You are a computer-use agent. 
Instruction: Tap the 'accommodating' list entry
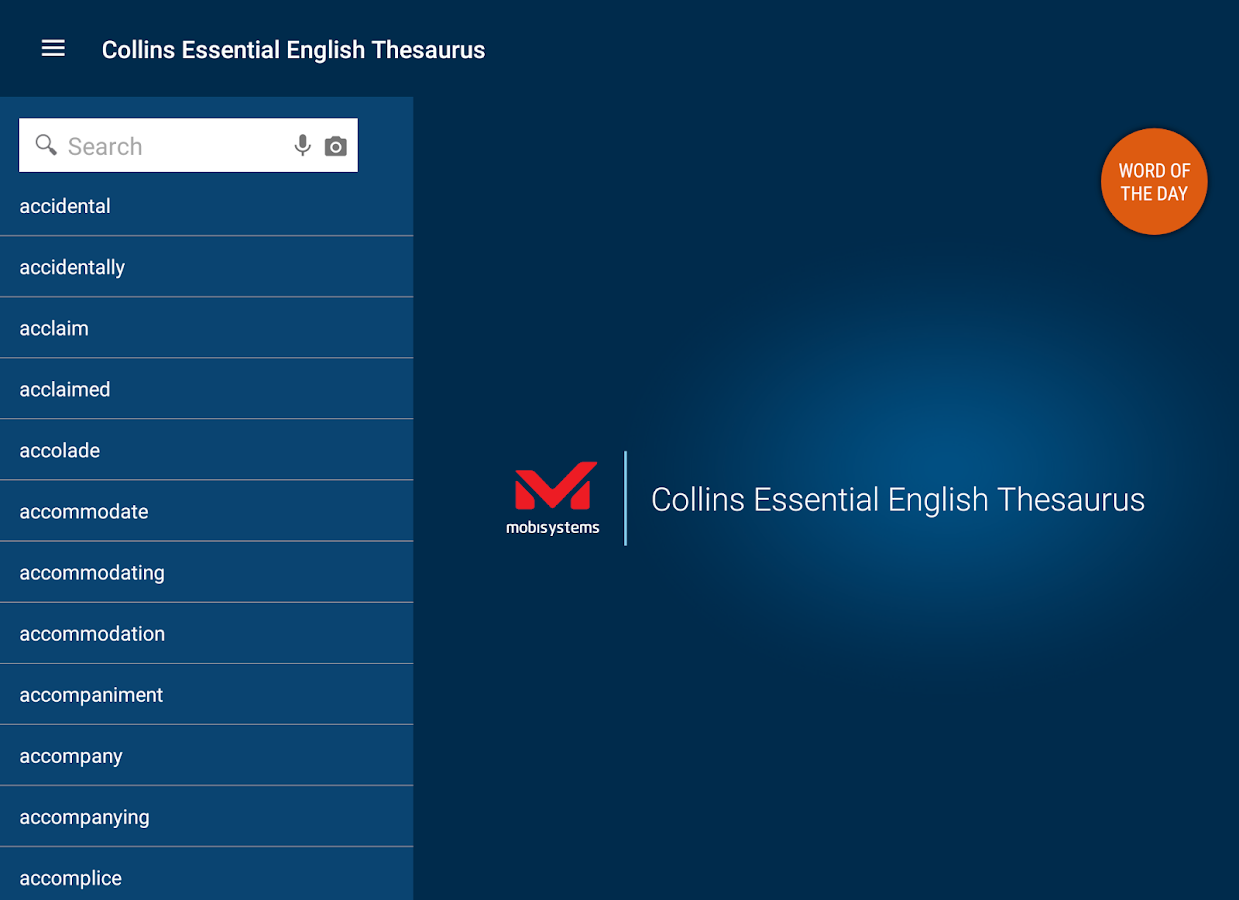206,572
